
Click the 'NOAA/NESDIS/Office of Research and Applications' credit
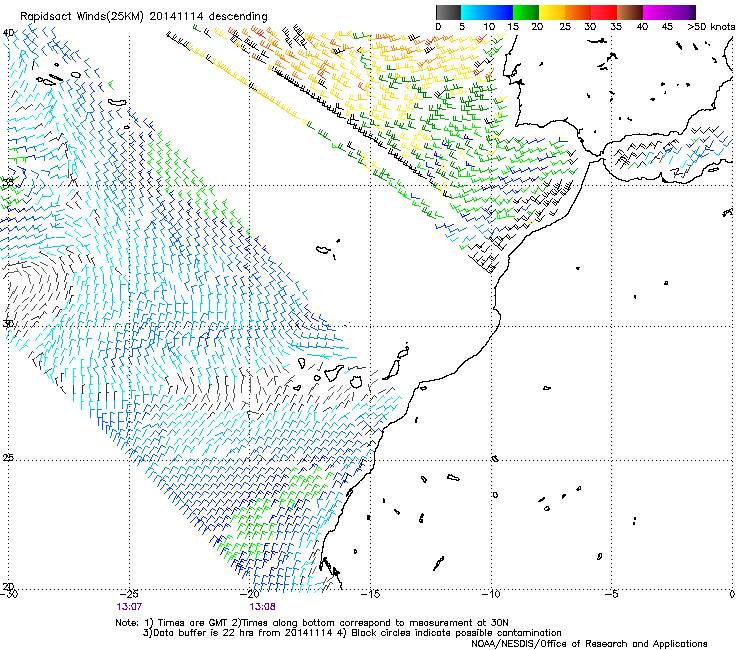tap(589, 644)
